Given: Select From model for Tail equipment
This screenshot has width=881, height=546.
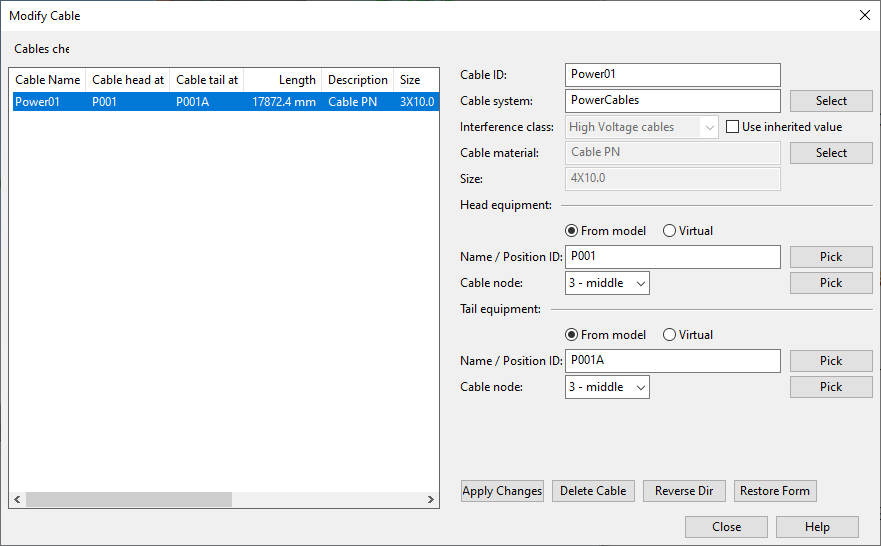Looking at the screenshot, I should coord(572,335).
